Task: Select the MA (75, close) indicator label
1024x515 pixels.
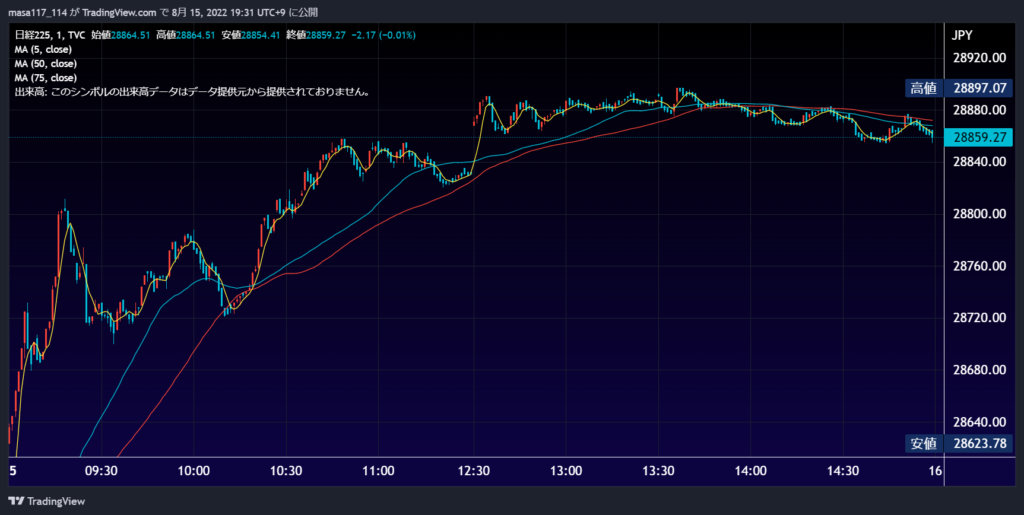Action: click(x=46, y=78)
